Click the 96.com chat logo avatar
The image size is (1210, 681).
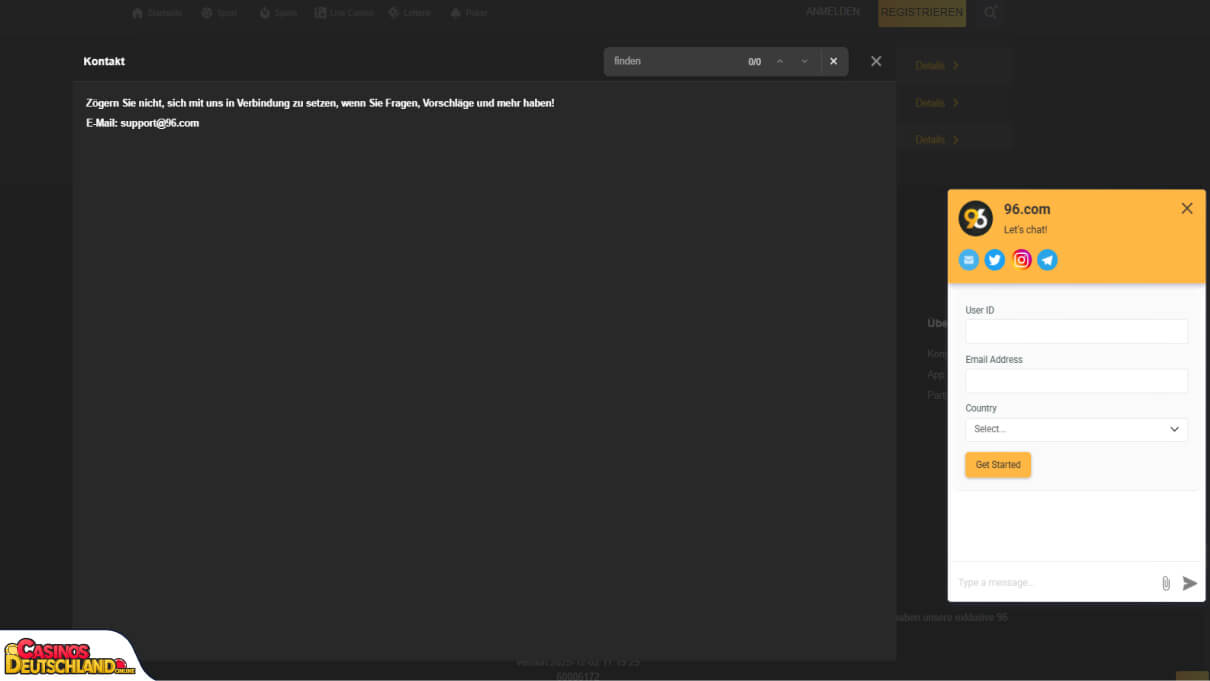(975, 218)
